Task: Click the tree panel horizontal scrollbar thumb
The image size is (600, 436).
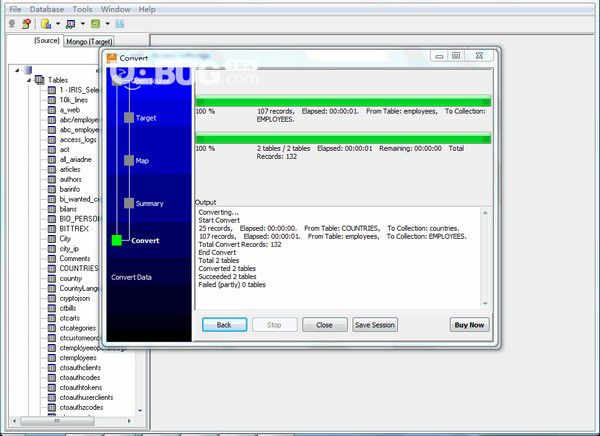Action: point(57,421)
